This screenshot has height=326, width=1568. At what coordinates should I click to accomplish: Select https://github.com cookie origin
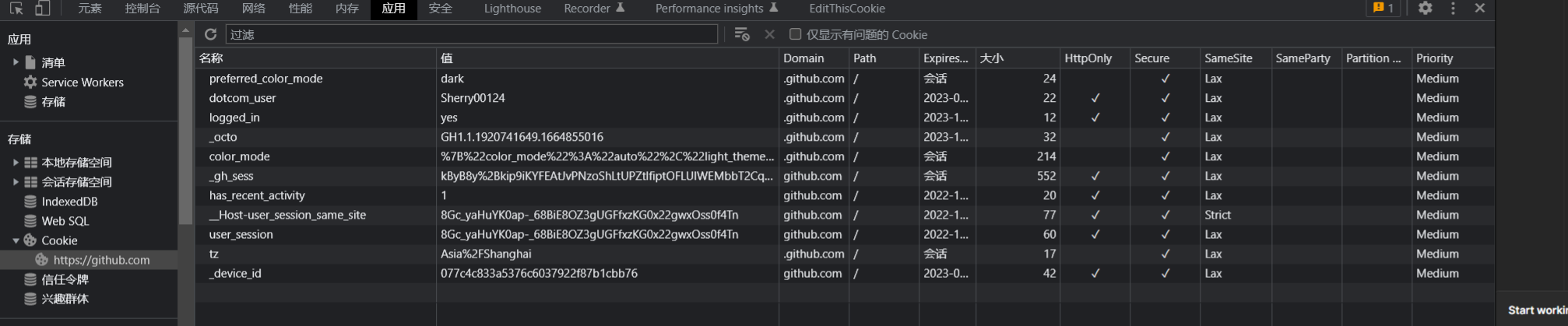[101, 260]
